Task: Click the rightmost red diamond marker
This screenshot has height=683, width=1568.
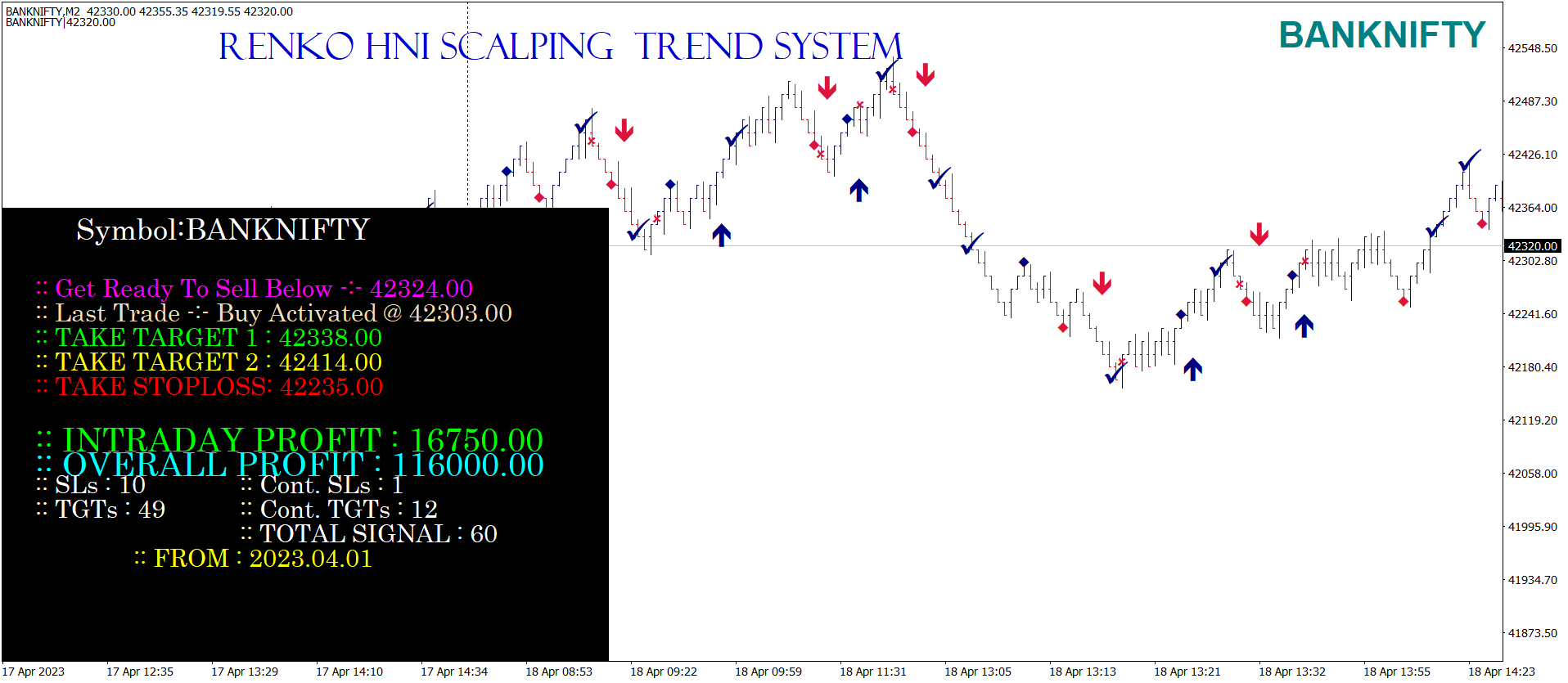Action: (x=1482, y=224)
